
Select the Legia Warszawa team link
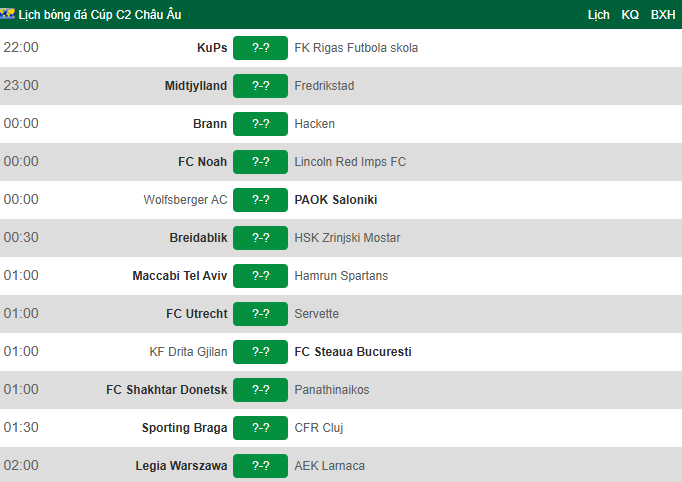point(181,466)
